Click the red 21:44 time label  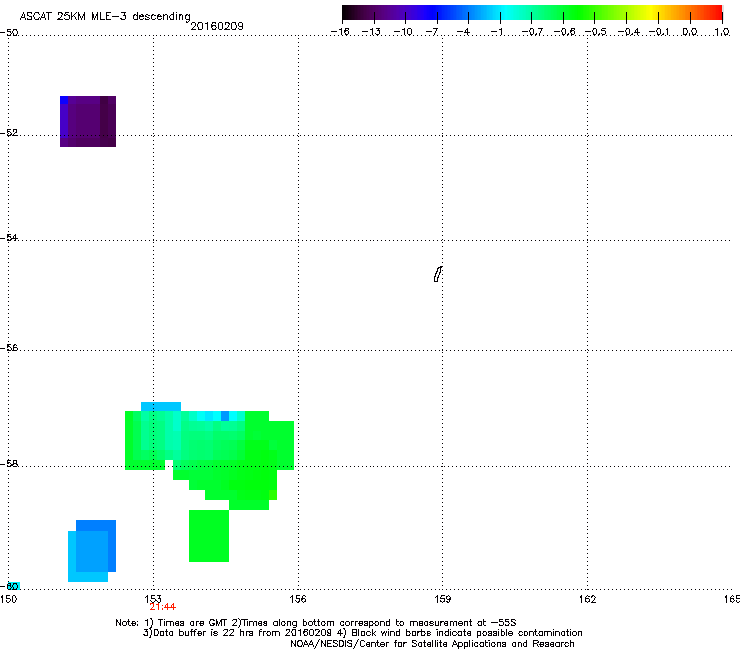coord(163,607)
